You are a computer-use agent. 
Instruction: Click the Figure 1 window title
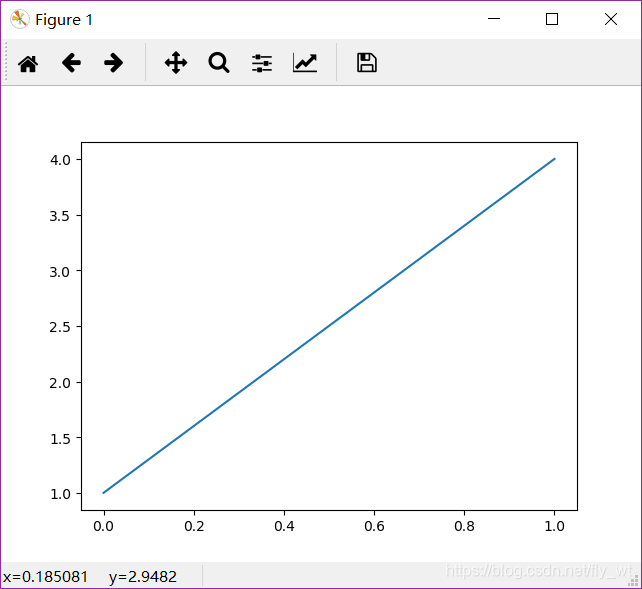pos(64,20)
